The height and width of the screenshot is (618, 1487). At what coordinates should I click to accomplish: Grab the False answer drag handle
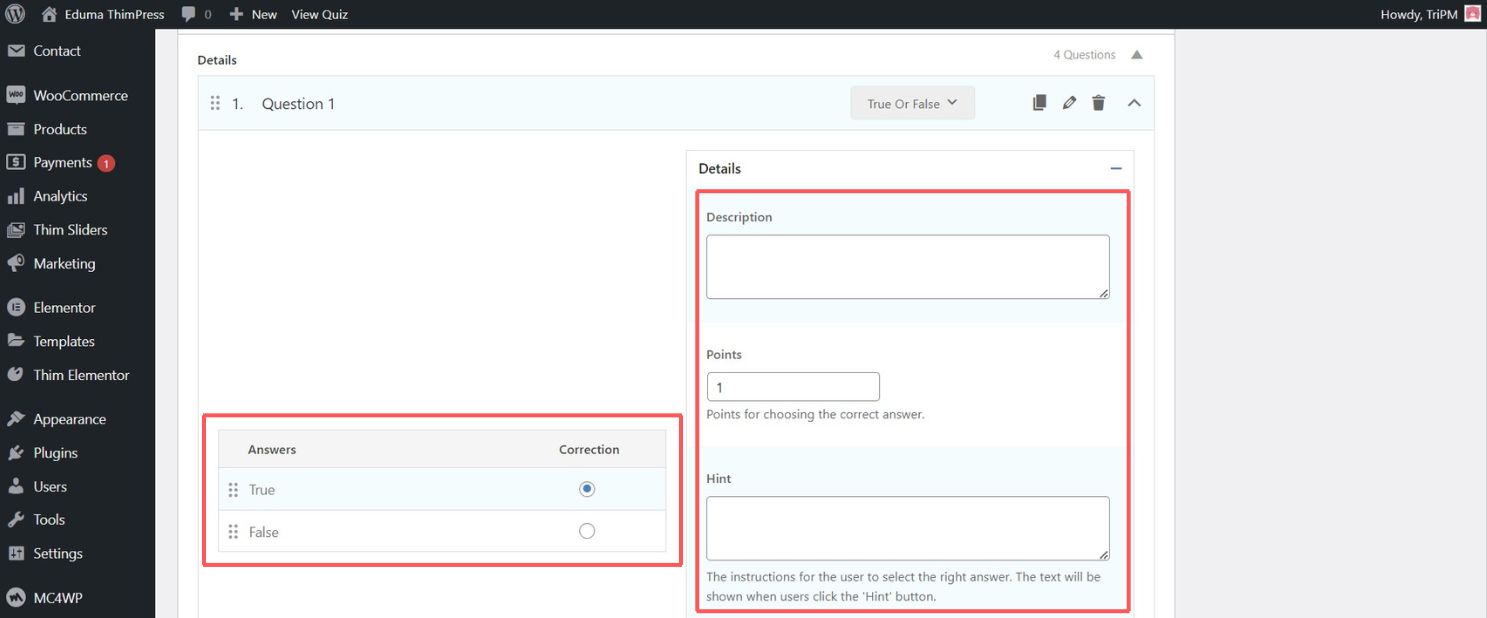click(x=233, y=532)
